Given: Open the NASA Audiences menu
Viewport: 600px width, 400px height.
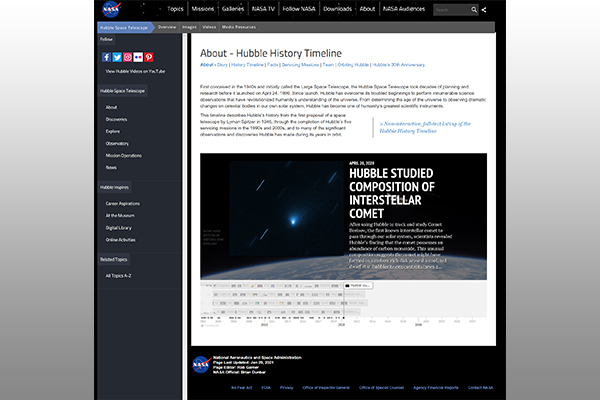Looking at the screenshot, I should click(x=404, y=9).
